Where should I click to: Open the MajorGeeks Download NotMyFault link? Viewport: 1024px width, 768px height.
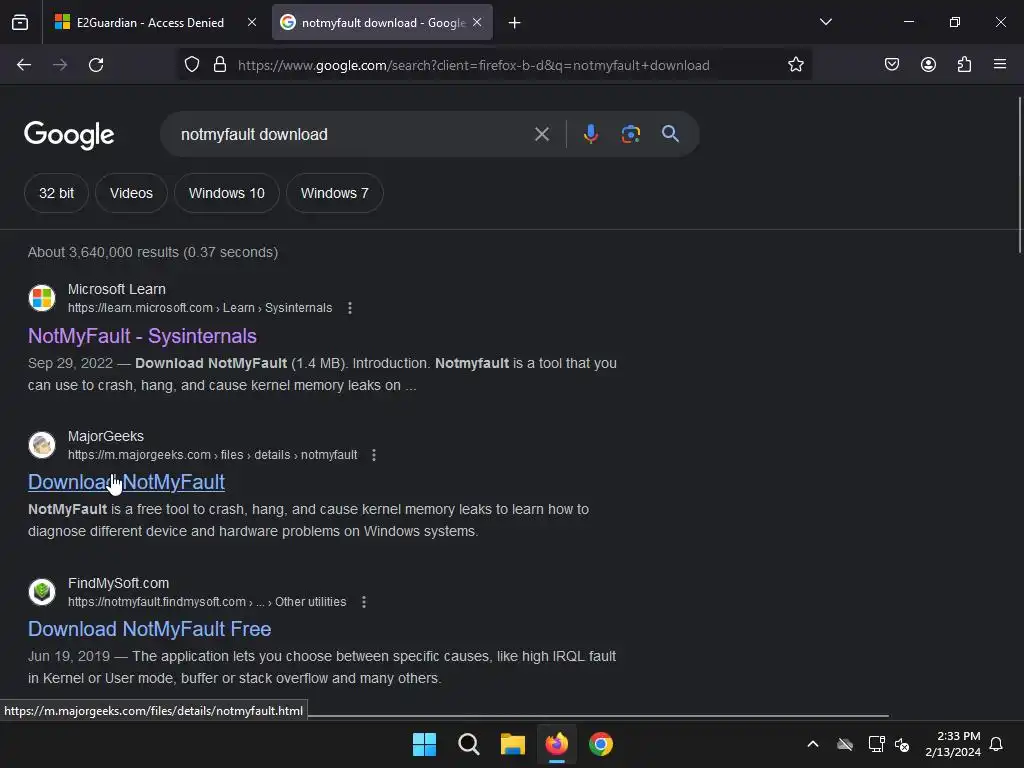point(126,482)
